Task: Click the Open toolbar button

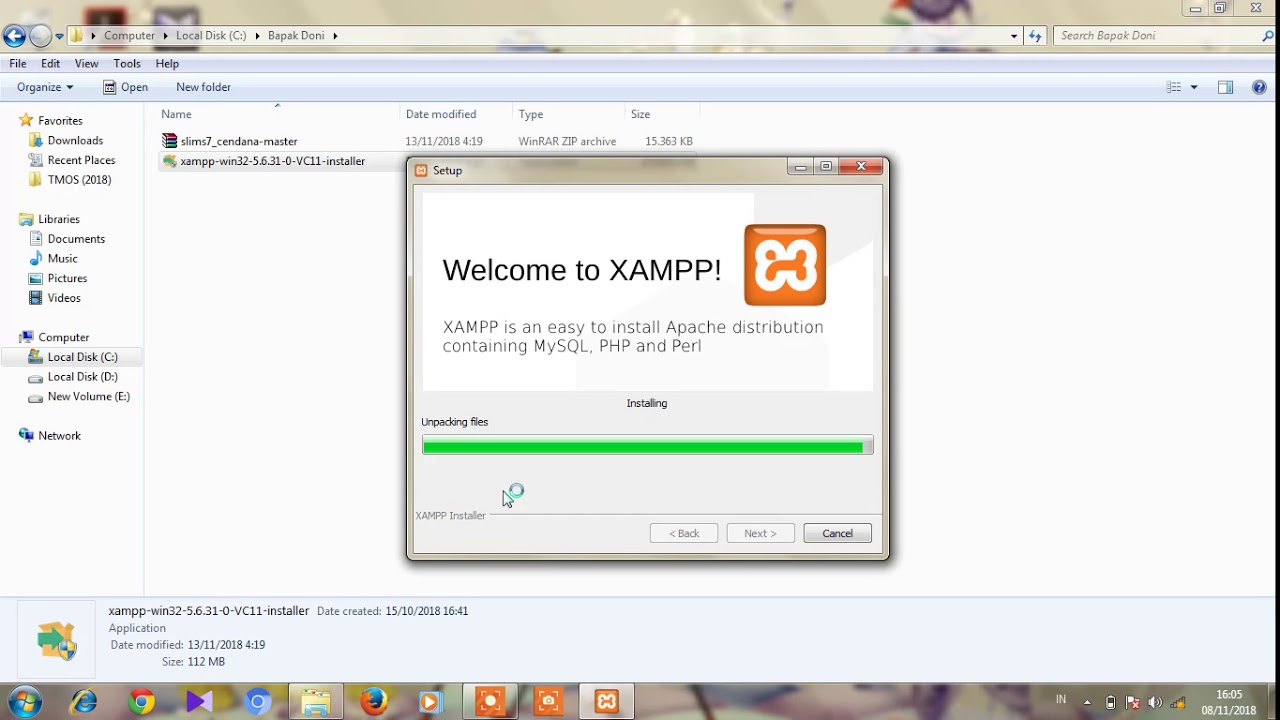Action: (126, 87)
